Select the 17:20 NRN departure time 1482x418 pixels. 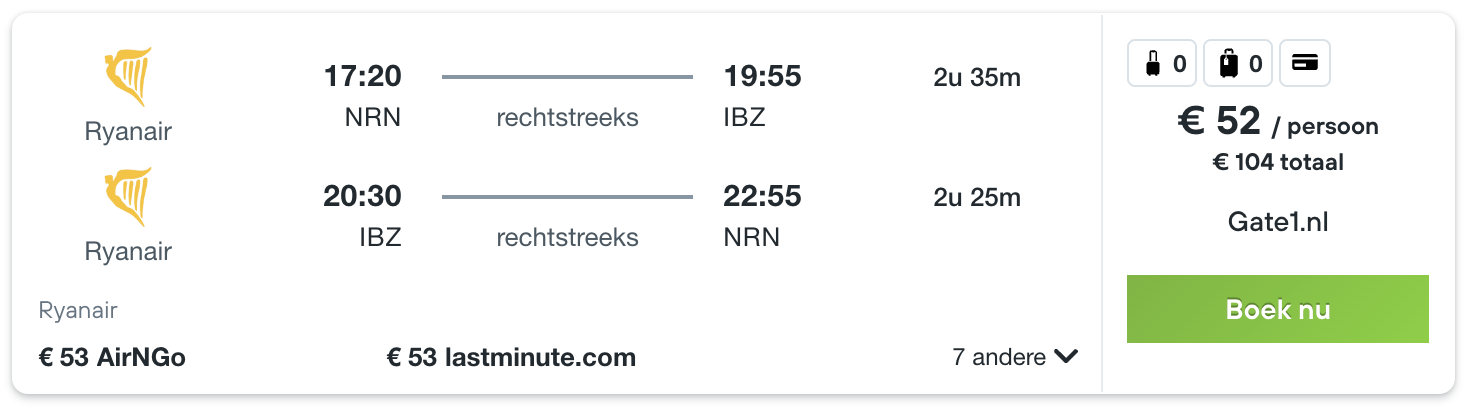tap(362, 96)
